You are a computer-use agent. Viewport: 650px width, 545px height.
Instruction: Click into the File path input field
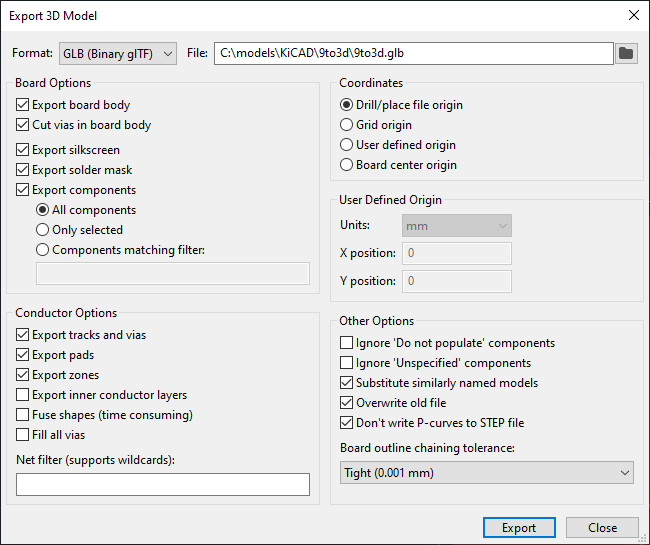[x=412, y=53]
